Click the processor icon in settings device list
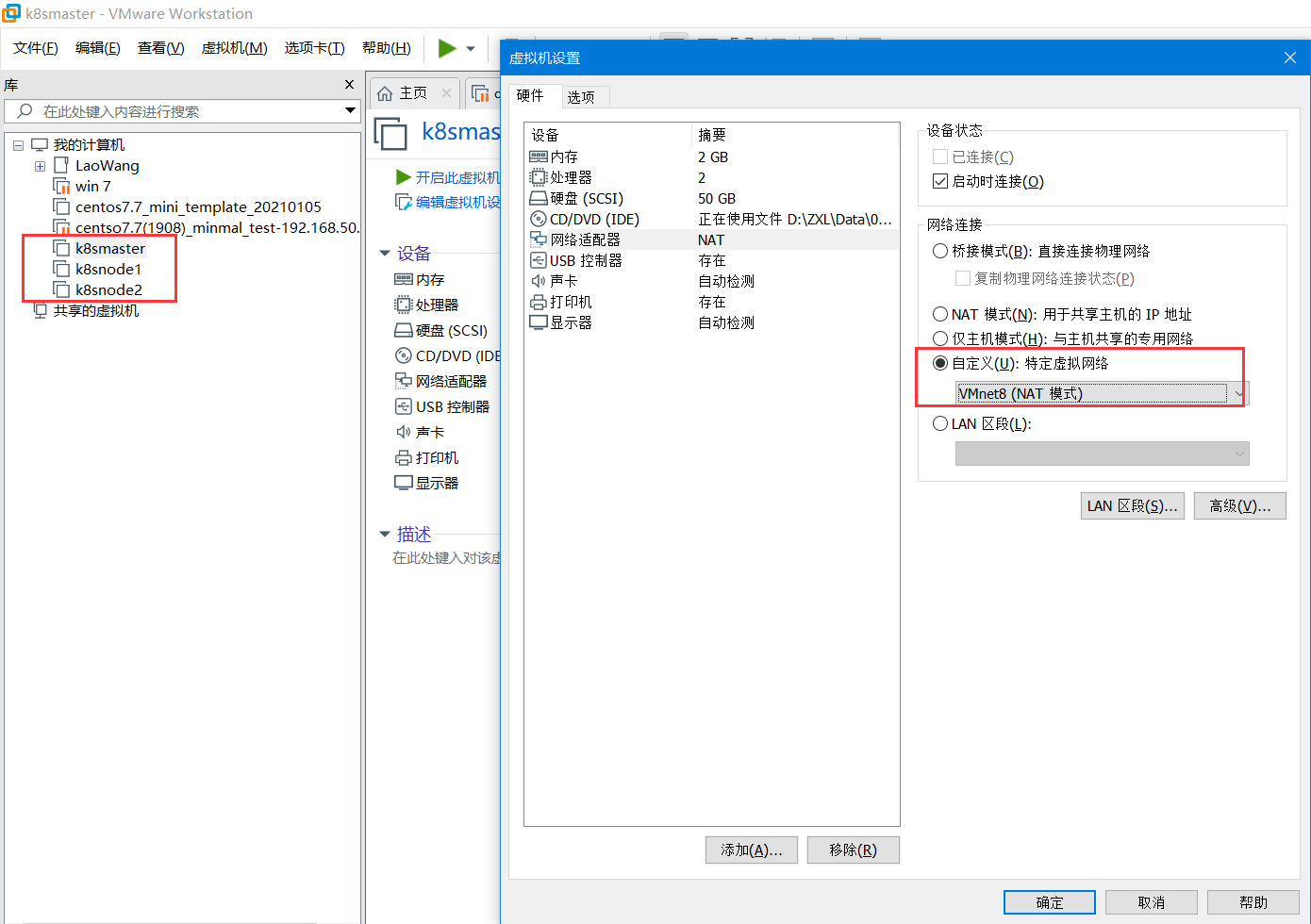This screenshot has height=924, width=1311. (x=539, y=177)
